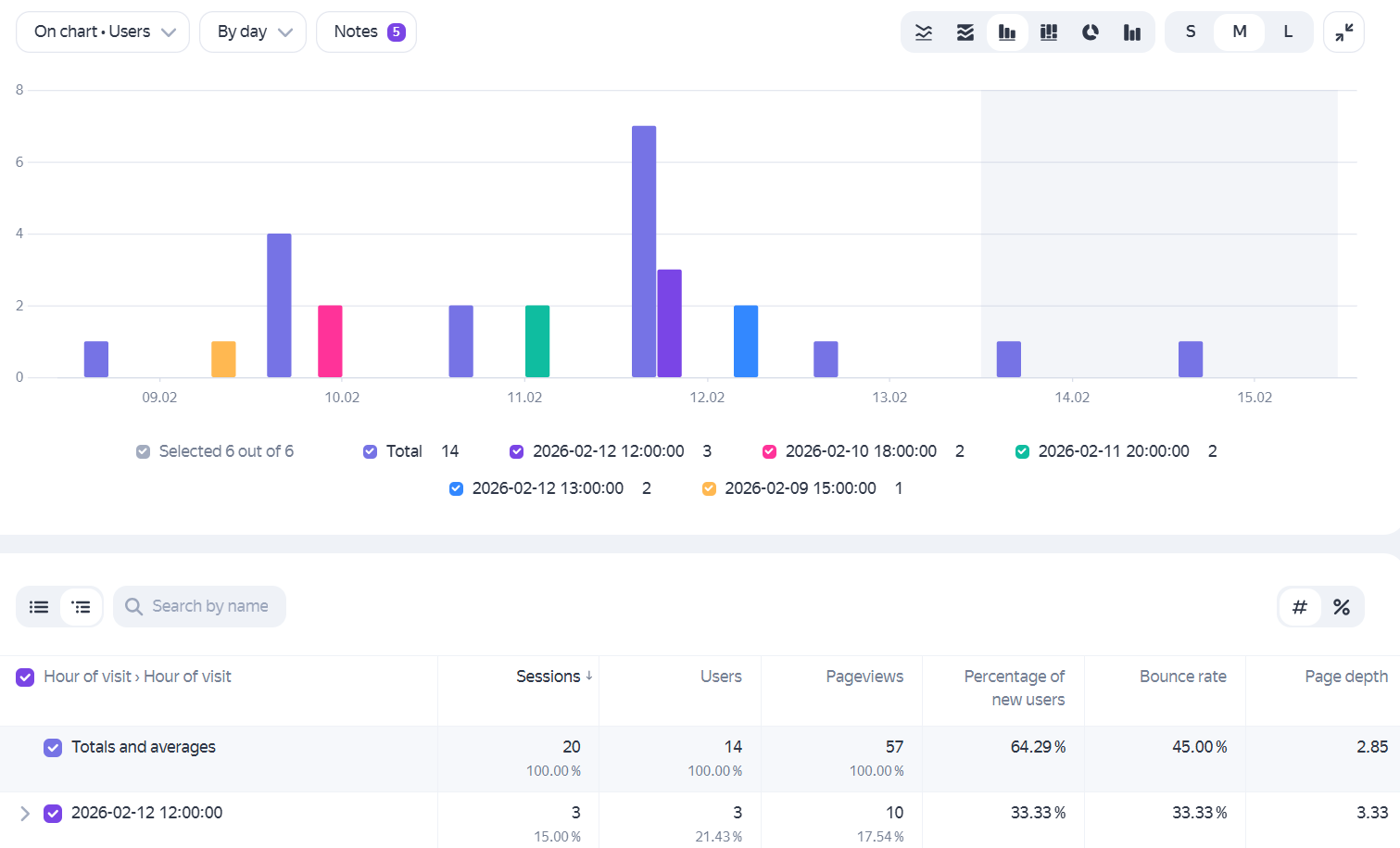Show values as percent symbol
Screen dimensions: 1400x848
click(1342, 607)
